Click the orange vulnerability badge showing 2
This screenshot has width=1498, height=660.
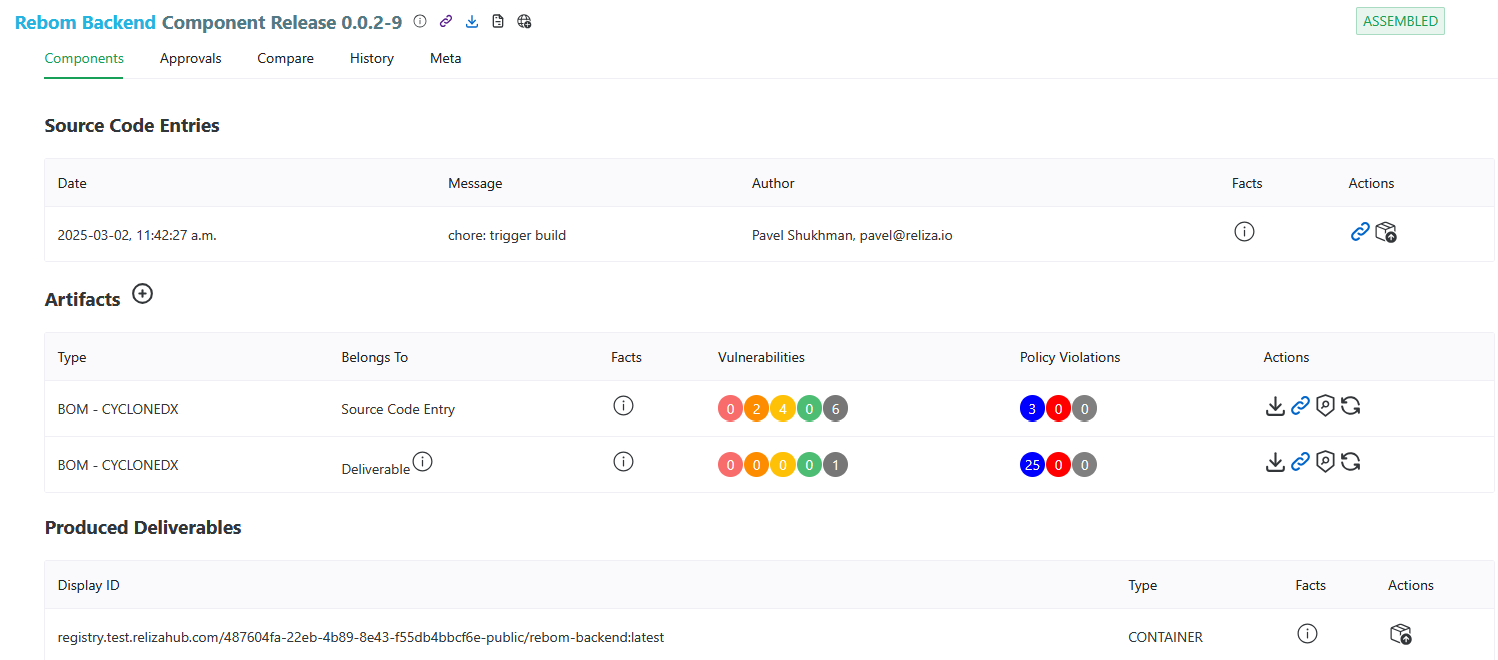click(x=756, y=408)
